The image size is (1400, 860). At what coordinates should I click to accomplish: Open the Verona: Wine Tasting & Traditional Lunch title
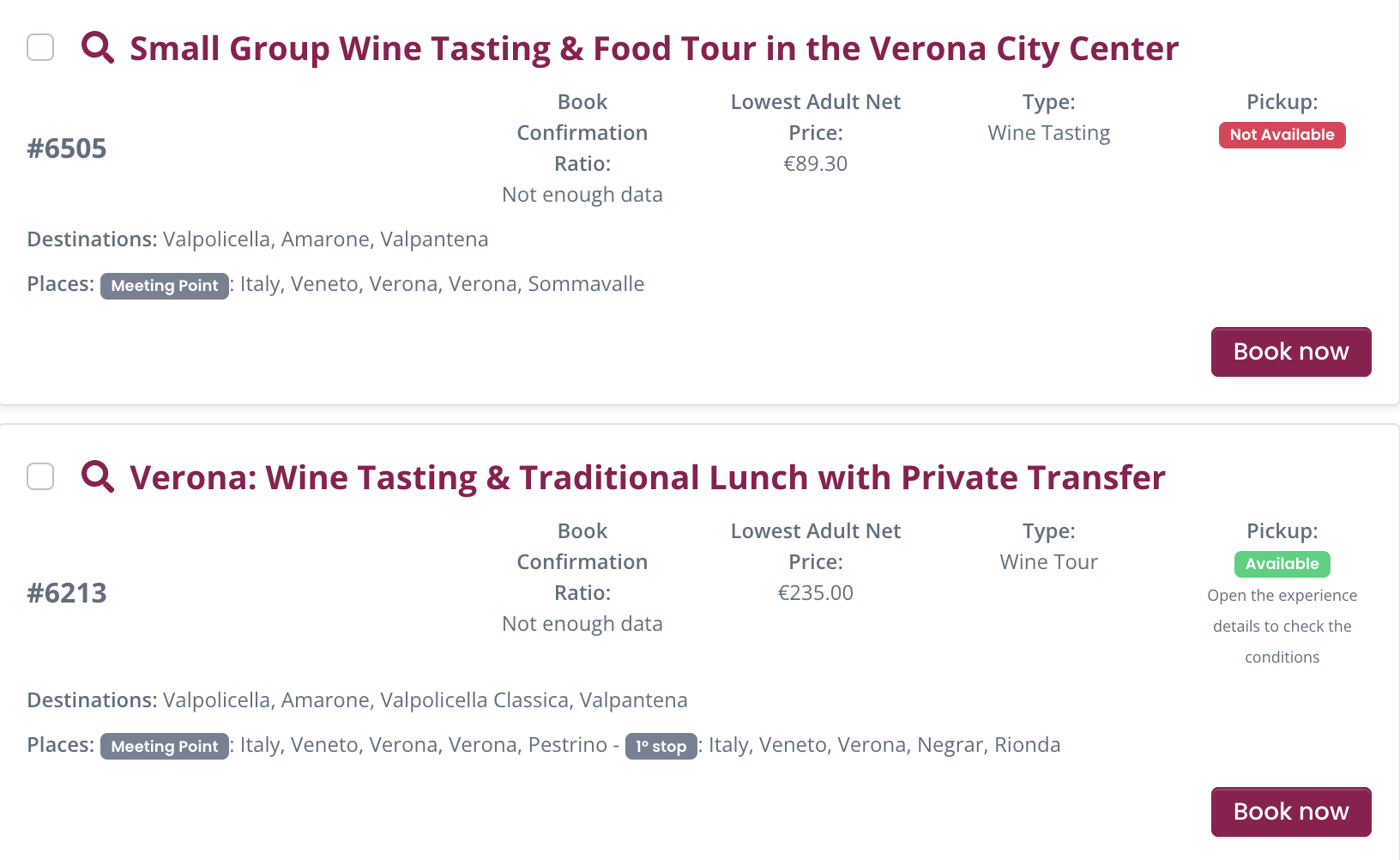click(x=648, y=478)
